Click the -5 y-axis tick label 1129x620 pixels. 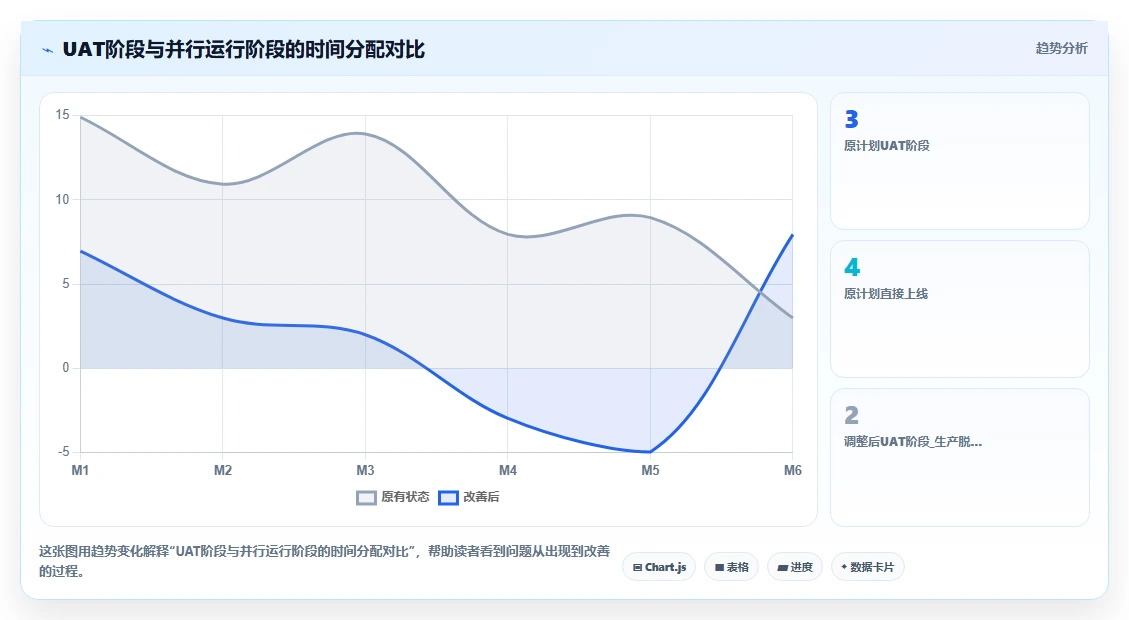pyautogui.click(x=63, y=451)
